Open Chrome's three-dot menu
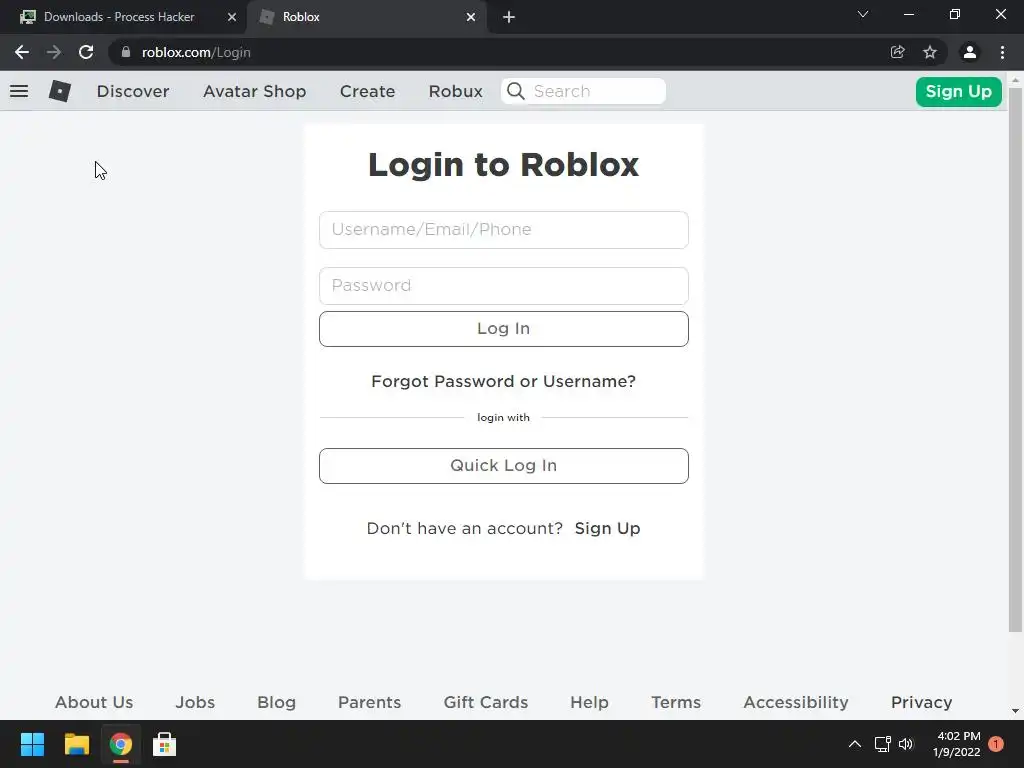The width and height of the screenshot is (1024, 768). pyautogui.click(x=1002, y=52)
